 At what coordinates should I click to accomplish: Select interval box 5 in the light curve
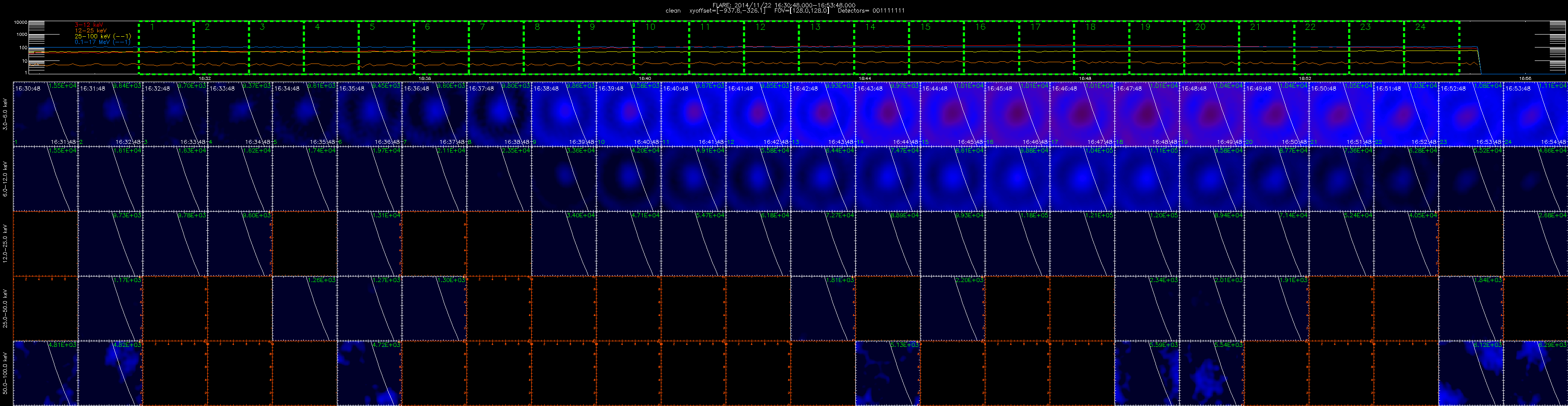(x=386, y=48)
